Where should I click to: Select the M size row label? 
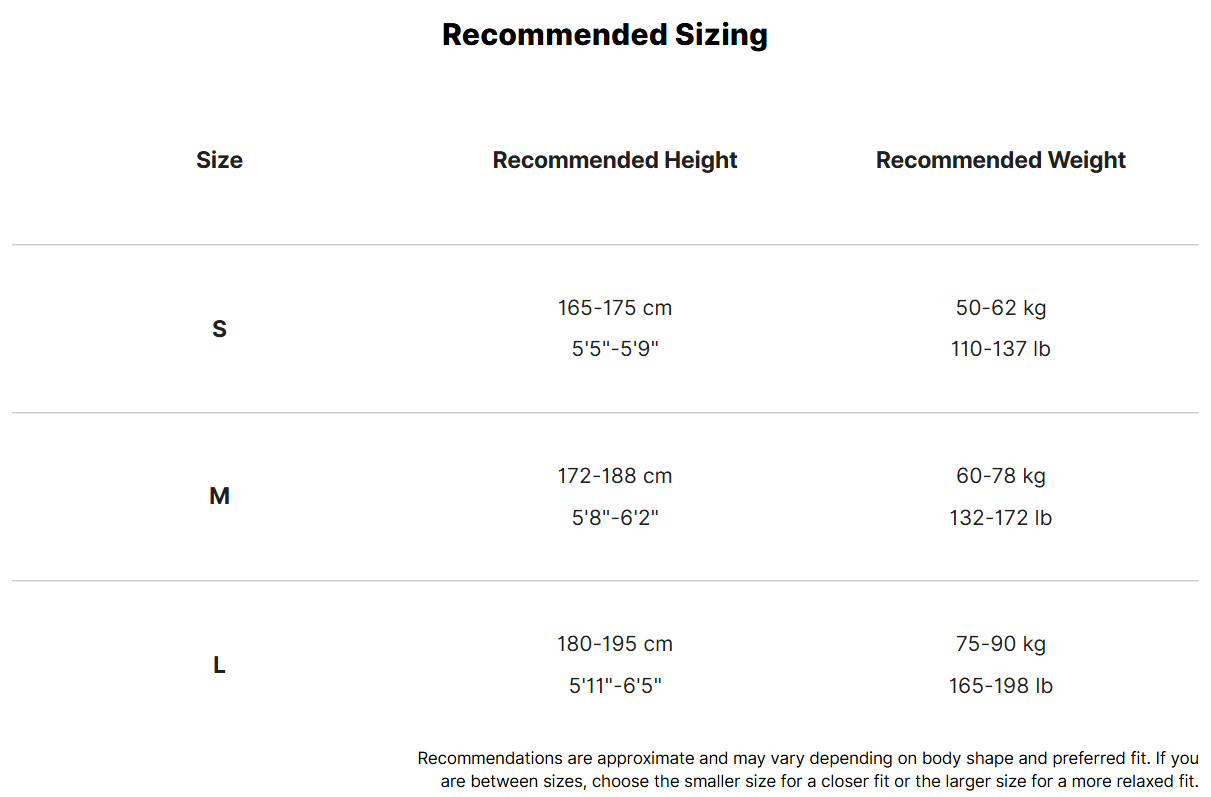[x=219, y=496]
